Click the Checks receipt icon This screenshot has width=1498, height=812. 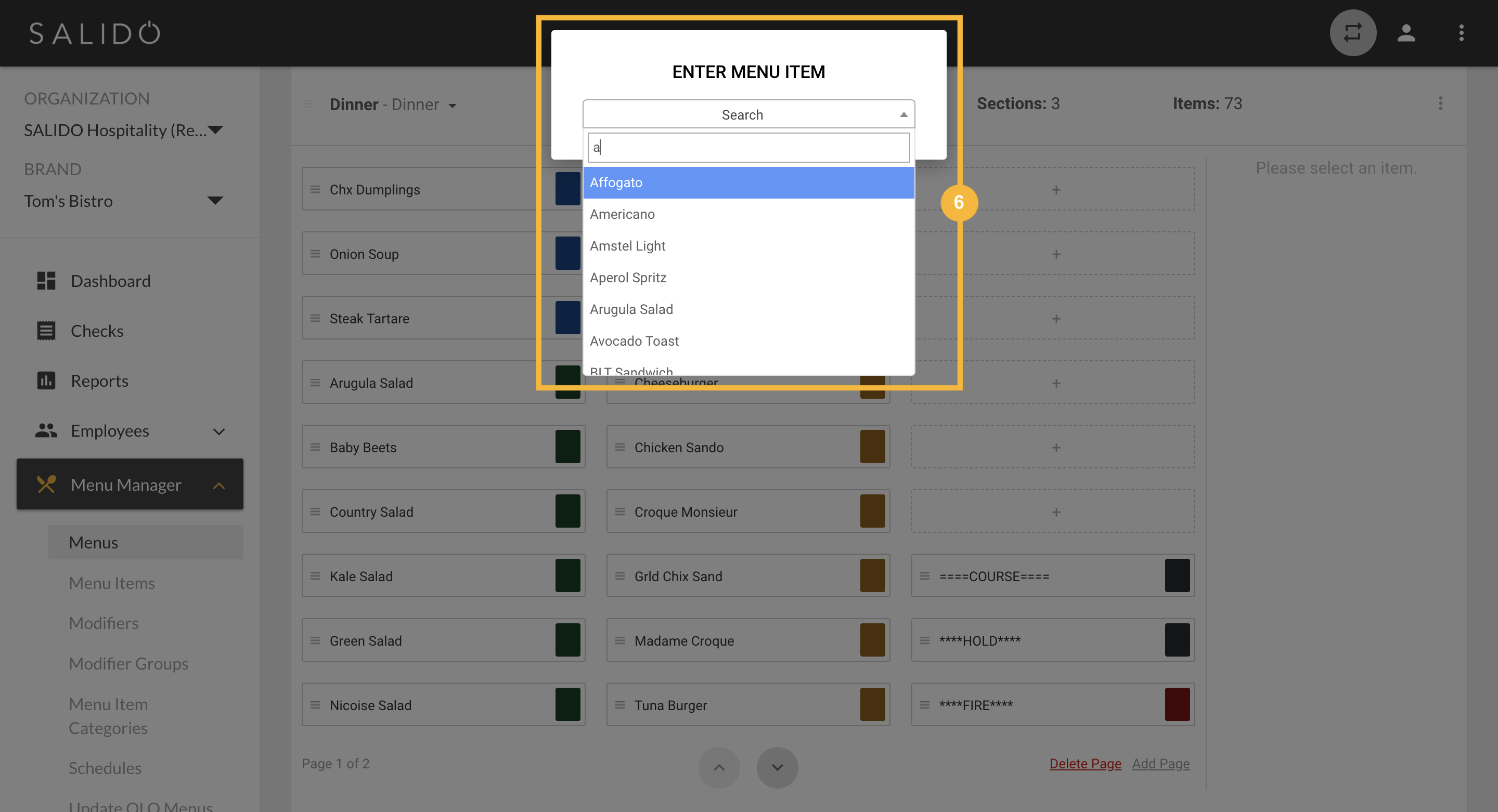point(46,331)
